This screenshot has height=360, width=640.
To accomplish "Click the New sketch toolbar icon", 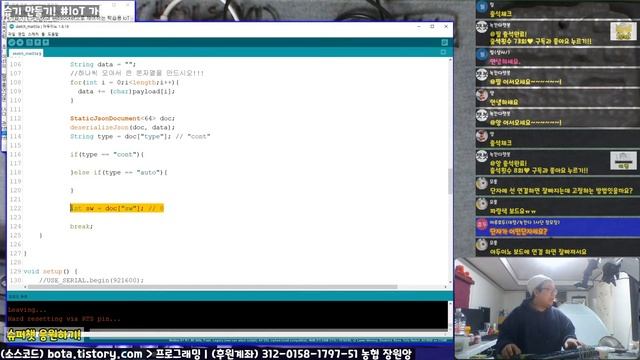I will pyautogui.click(x=29, y=42).
